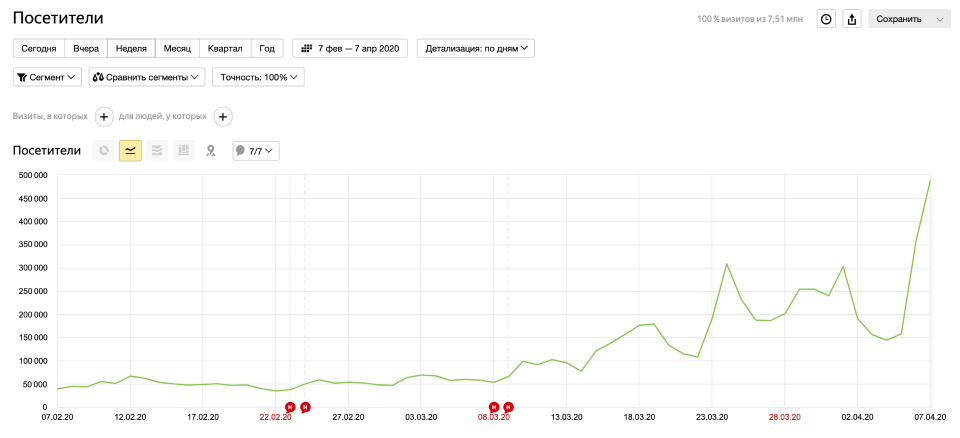
Task: Switch to pie chart view
Action: pyautogui.click(x=103, y=151)
